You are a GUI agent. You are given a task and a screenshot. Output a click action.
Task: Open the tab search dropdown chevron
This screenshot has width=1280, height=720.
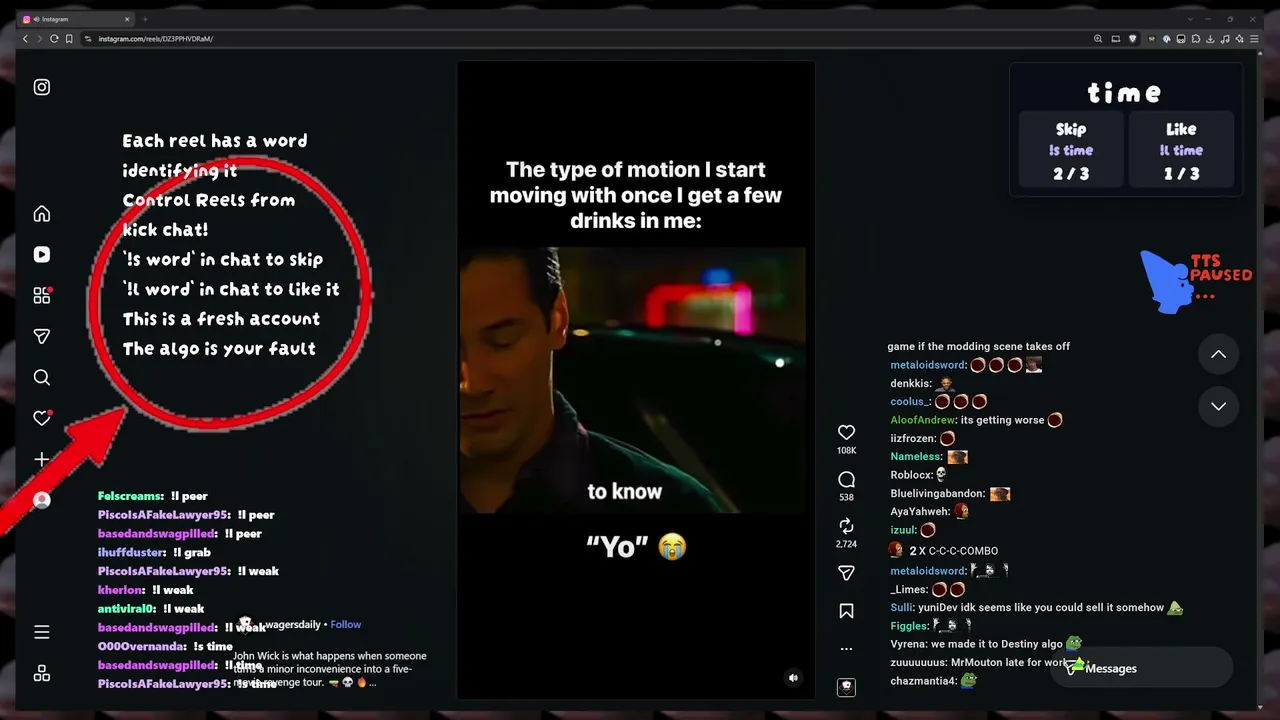pos(1190,19)
